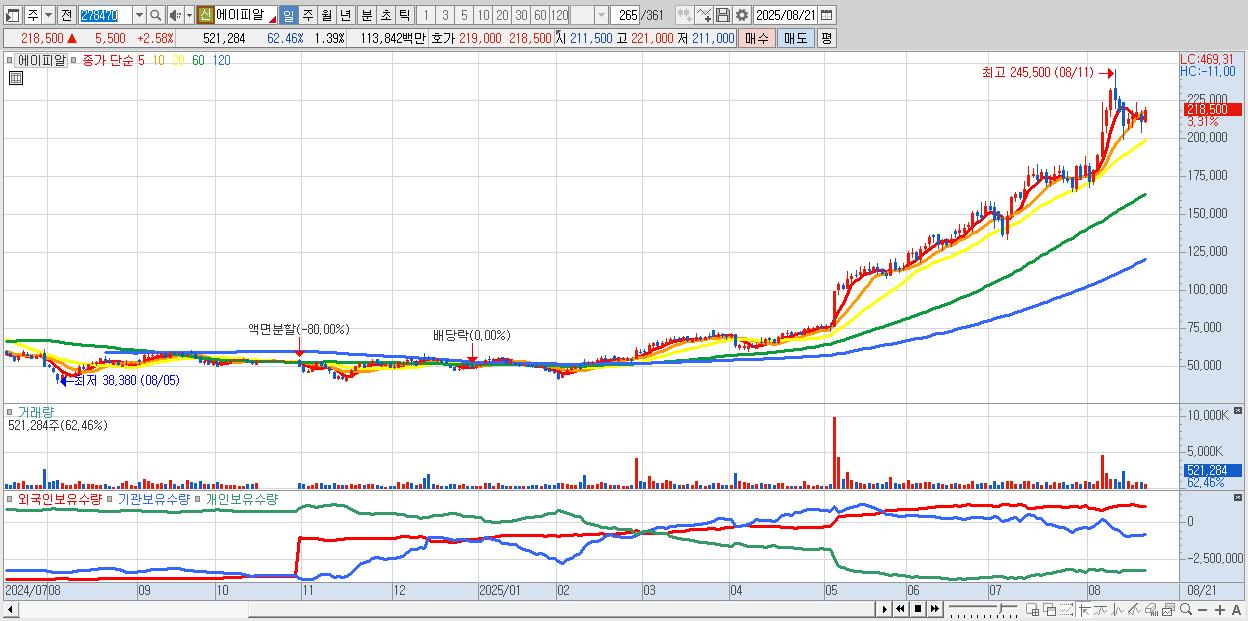Click the moving average line icon at bottom
Image resolution: width=1248 pixels, height=621 pixels.
pyautogui.click(x=1101, y=609)
